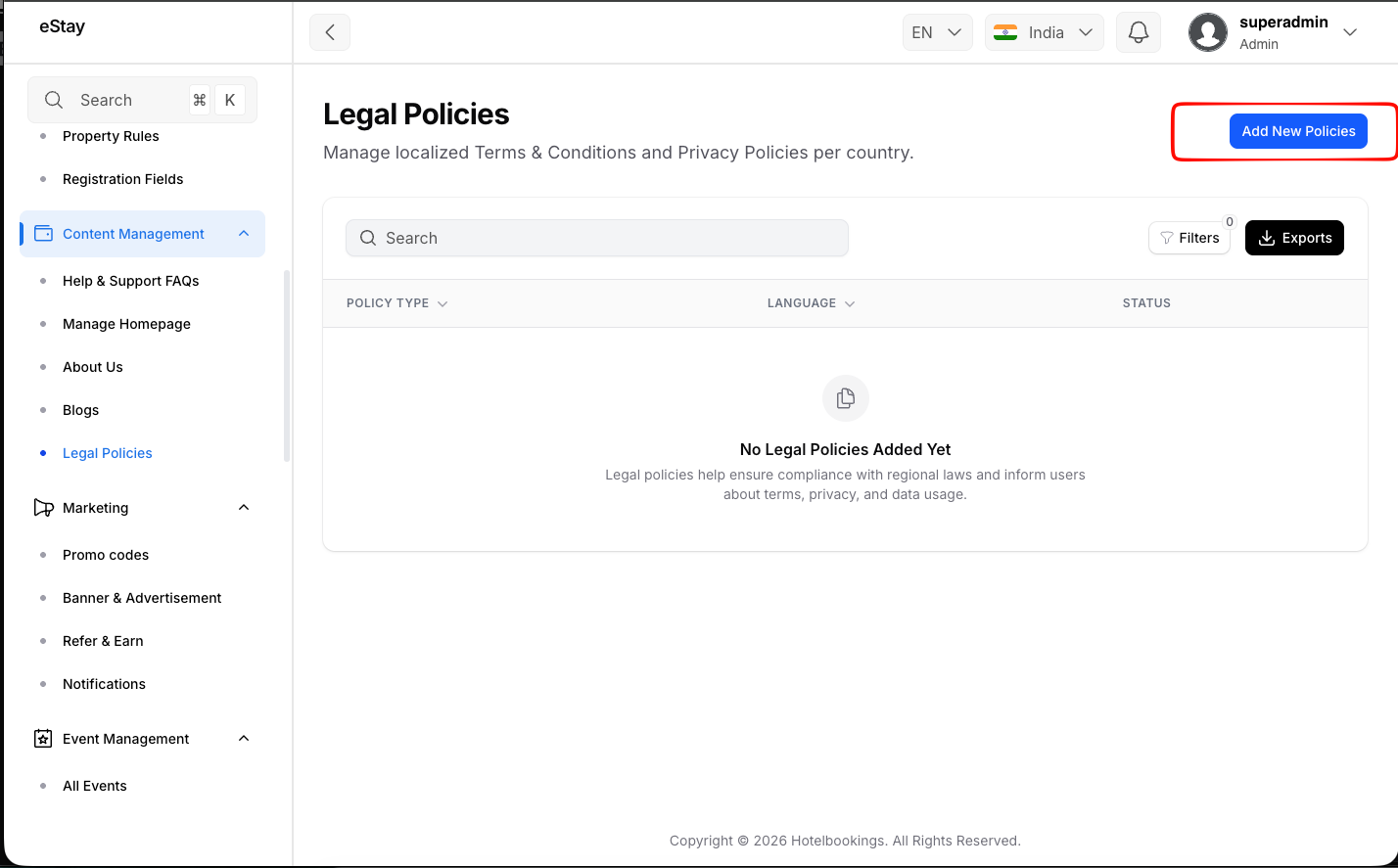
Task: Click the empty-state documents icon
Action: 846,398
